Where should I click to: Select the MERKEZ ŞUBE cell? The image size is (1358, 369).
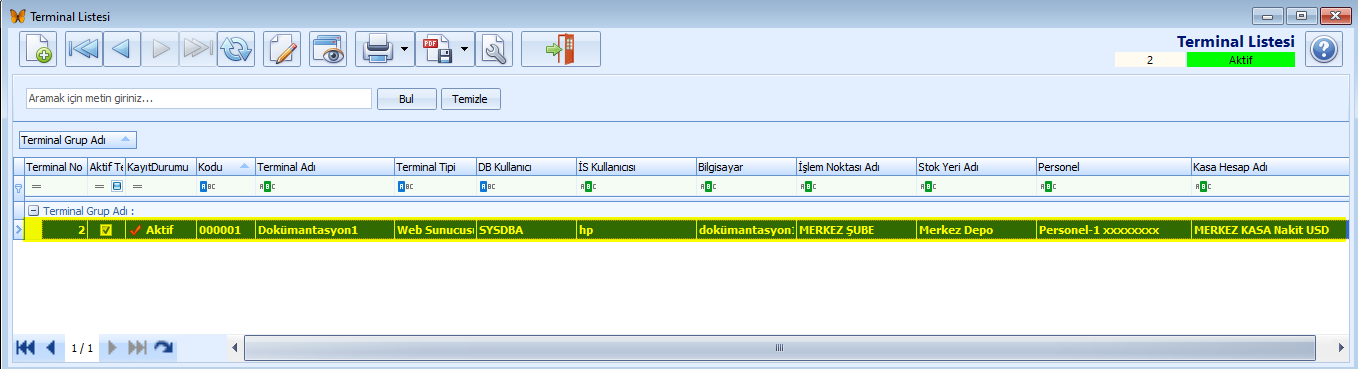[856, 230]
